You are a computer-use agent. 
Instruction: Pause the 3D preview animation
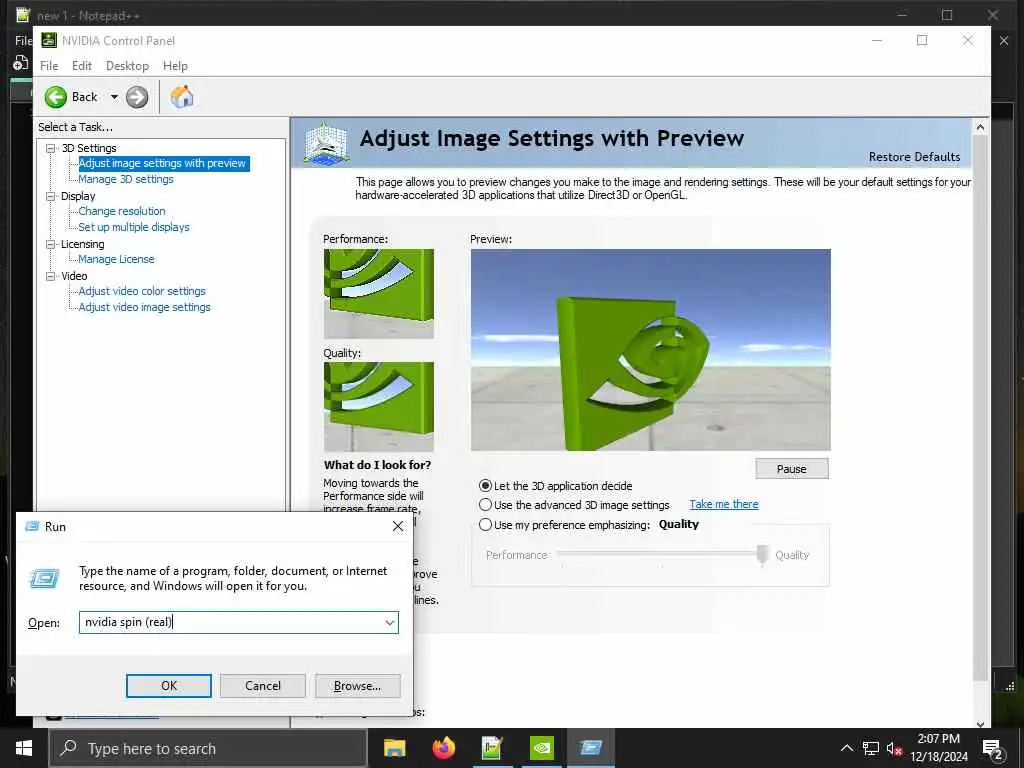click(792, 469)
